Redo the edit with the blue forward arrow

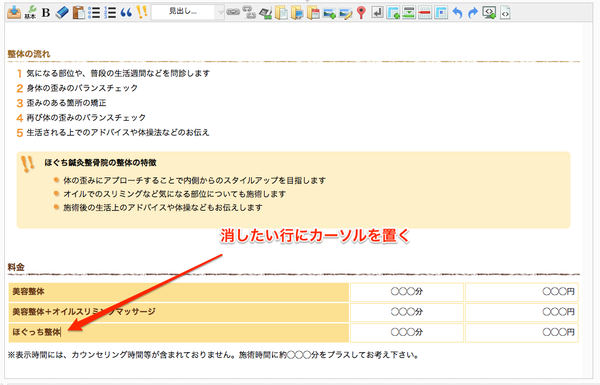[473, 13]
